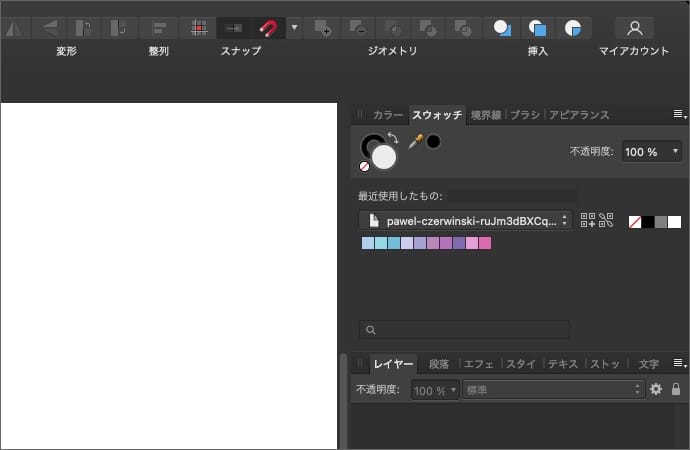Click the insert inside selection icon
This screenshot has width=690, height=450.
571,28
